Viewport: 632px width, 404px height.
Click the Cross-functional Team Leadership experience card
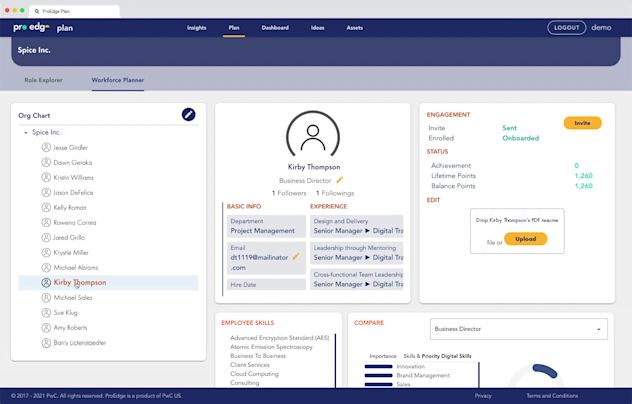pos(357,279)
